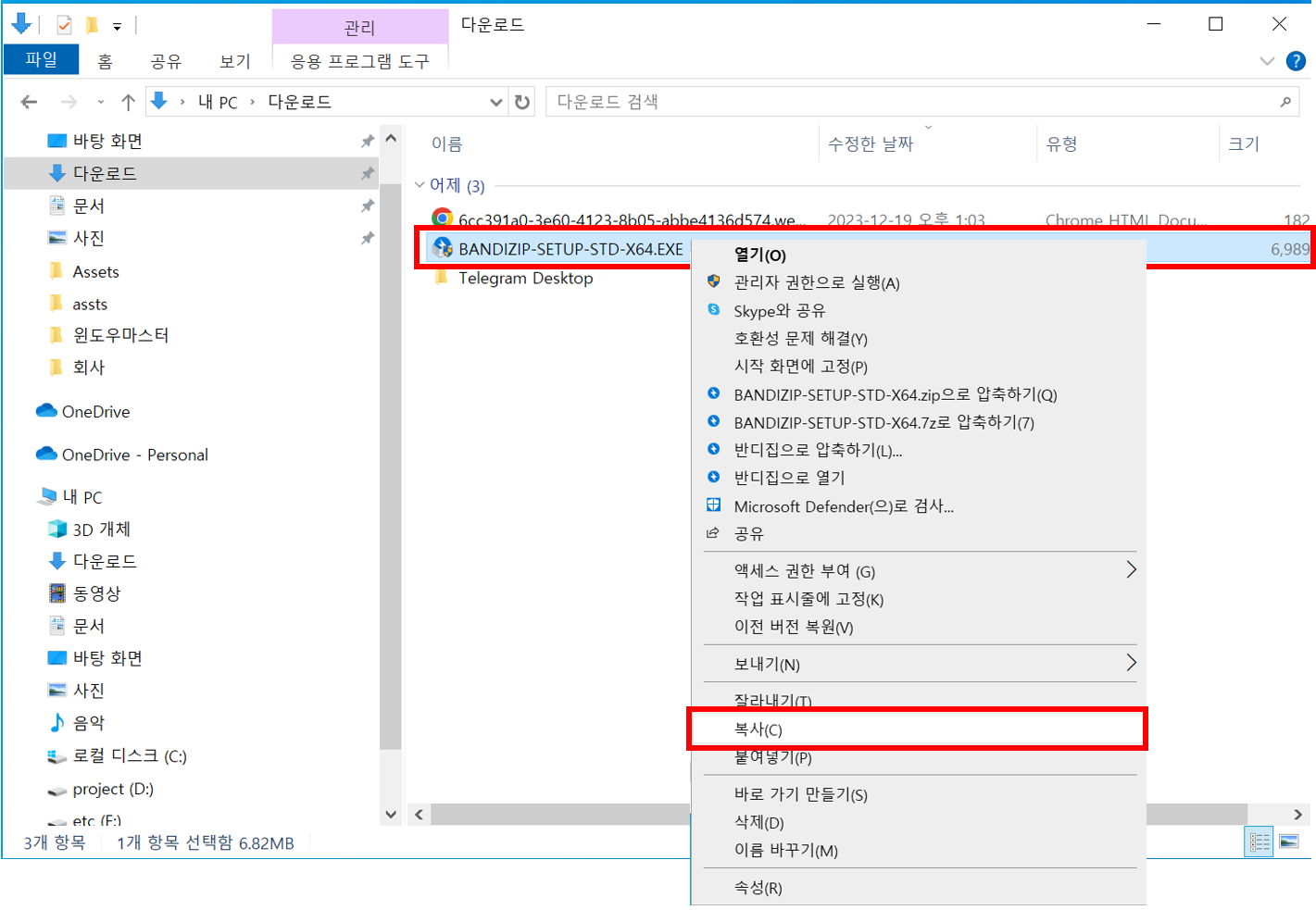Refresh the 다운로드 folder view
This screenshot has width=1316, height=910.
coord(522,102)
